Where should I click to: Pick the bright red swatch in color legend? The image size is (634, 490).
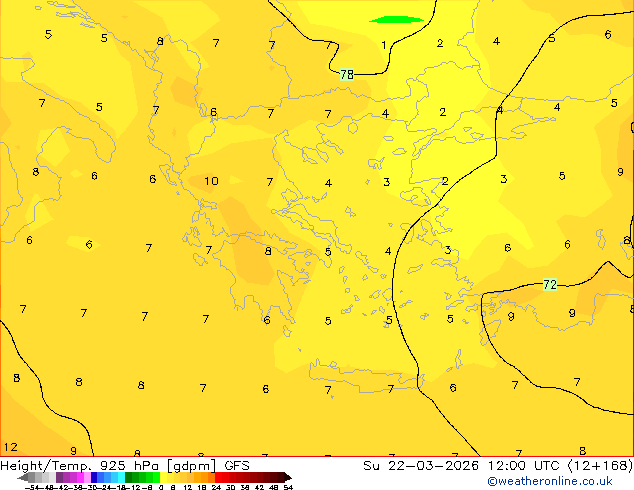218,478
